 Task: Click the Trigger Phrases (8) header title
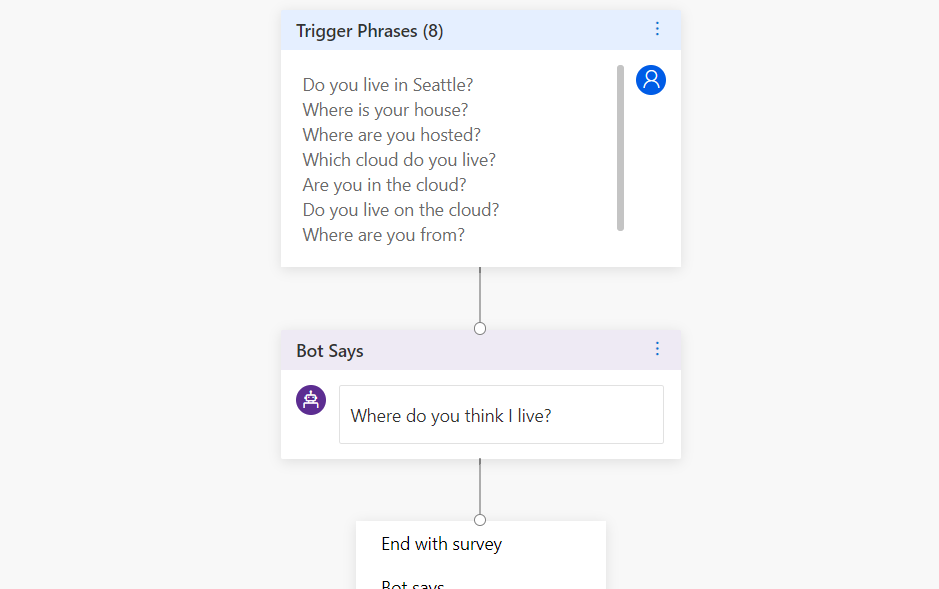point(370,31)
